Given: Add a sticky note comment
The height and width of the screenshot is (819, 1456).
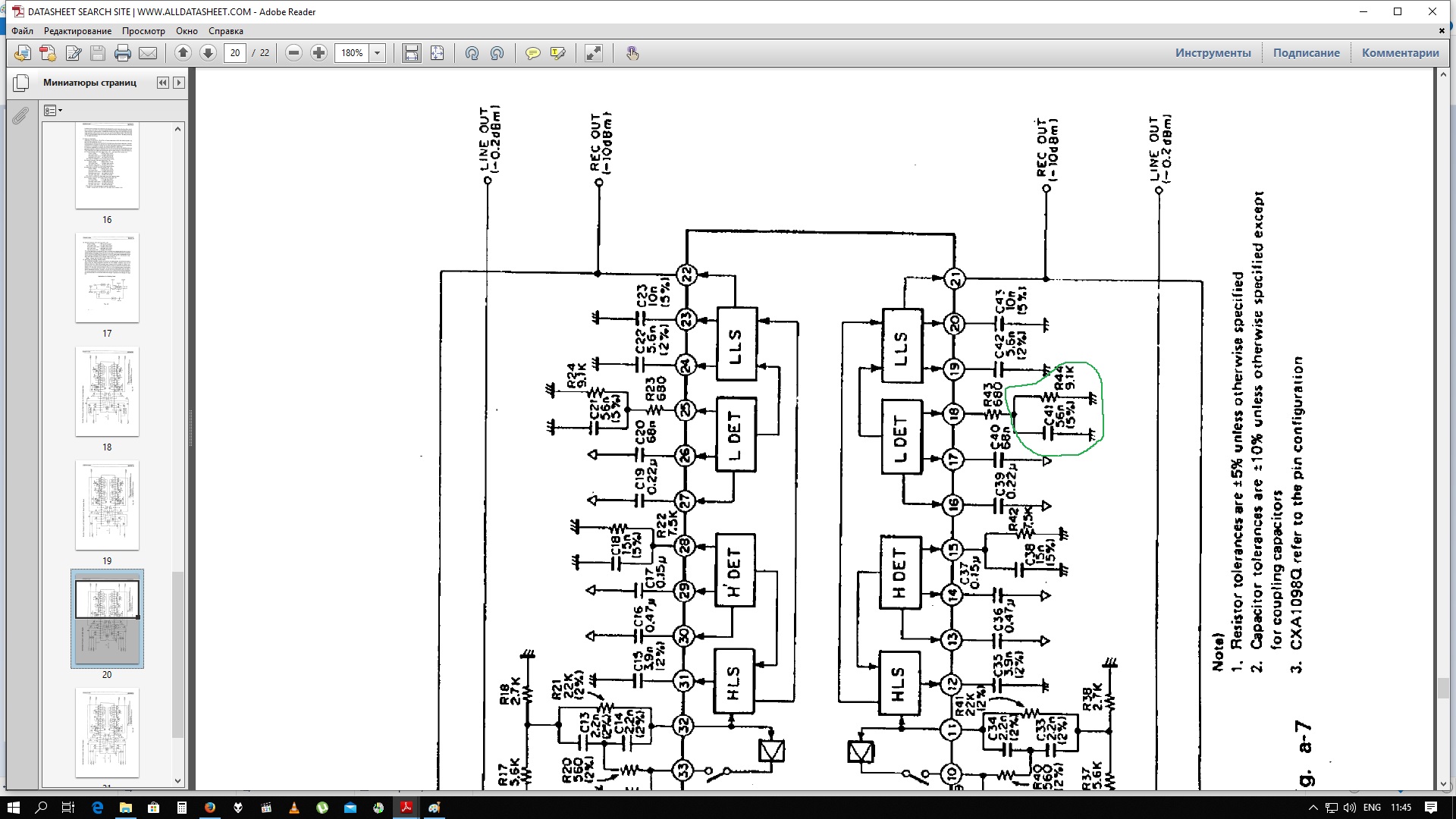Looking at the screenshot, I should 532,53.
